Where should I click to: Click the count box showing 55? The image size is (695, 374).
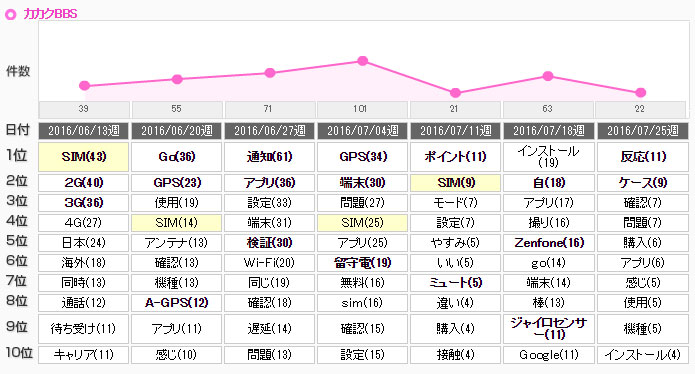pos(177,109)
